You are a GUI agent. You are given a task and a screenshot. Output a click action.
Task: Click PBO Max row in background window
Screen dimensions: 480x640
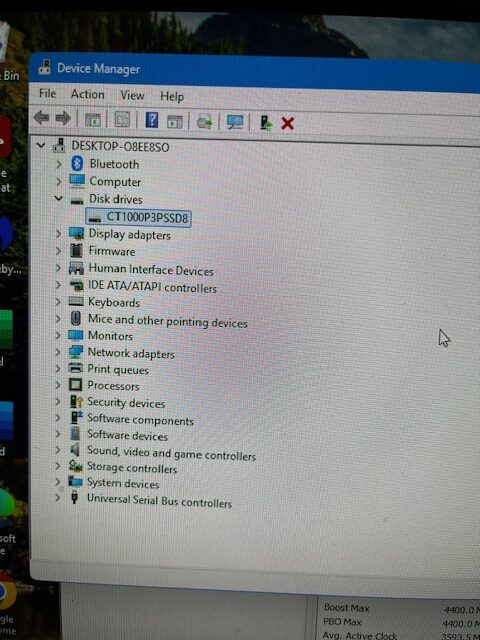coord(402,622)
